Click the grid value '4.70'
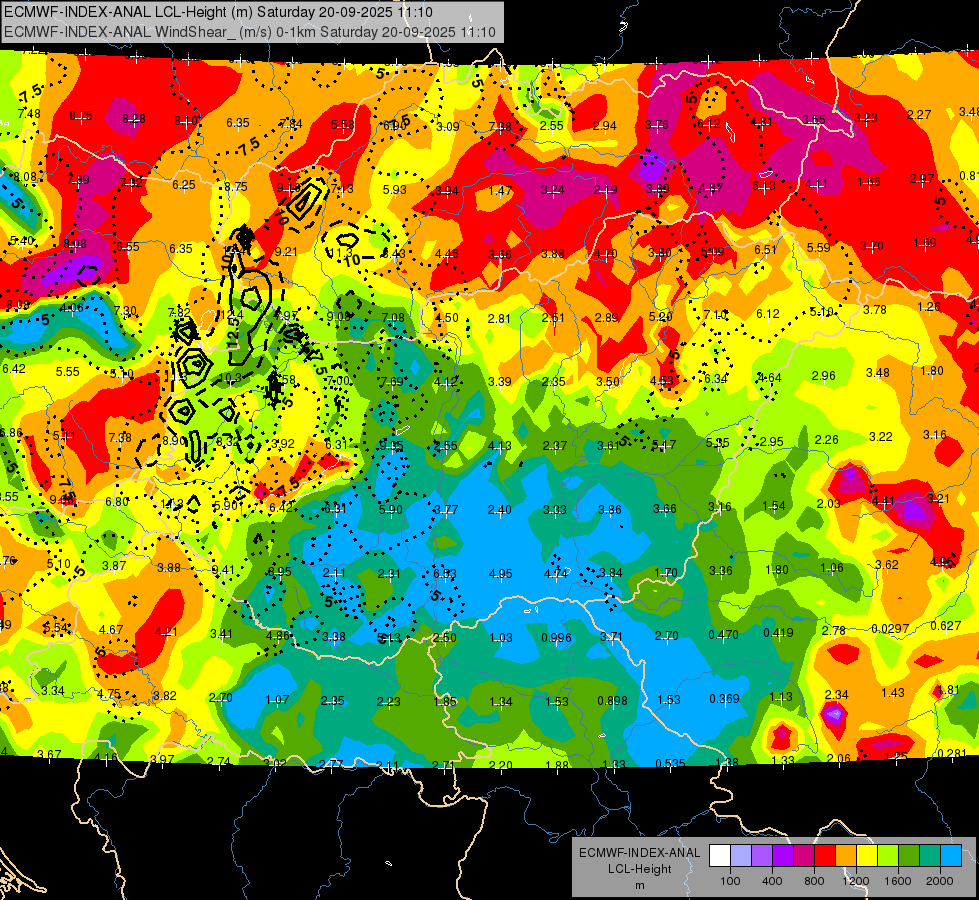 606,254
